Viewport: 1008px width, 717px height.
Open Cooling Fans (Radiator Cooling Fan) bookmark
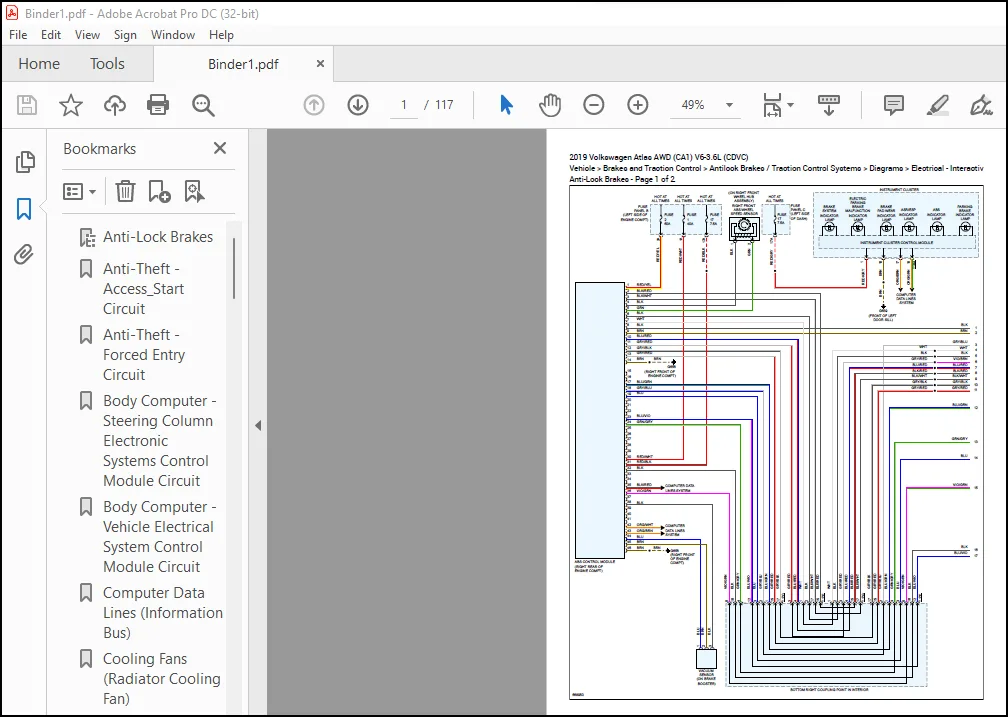pyautogui.click(x=161, y=678)
